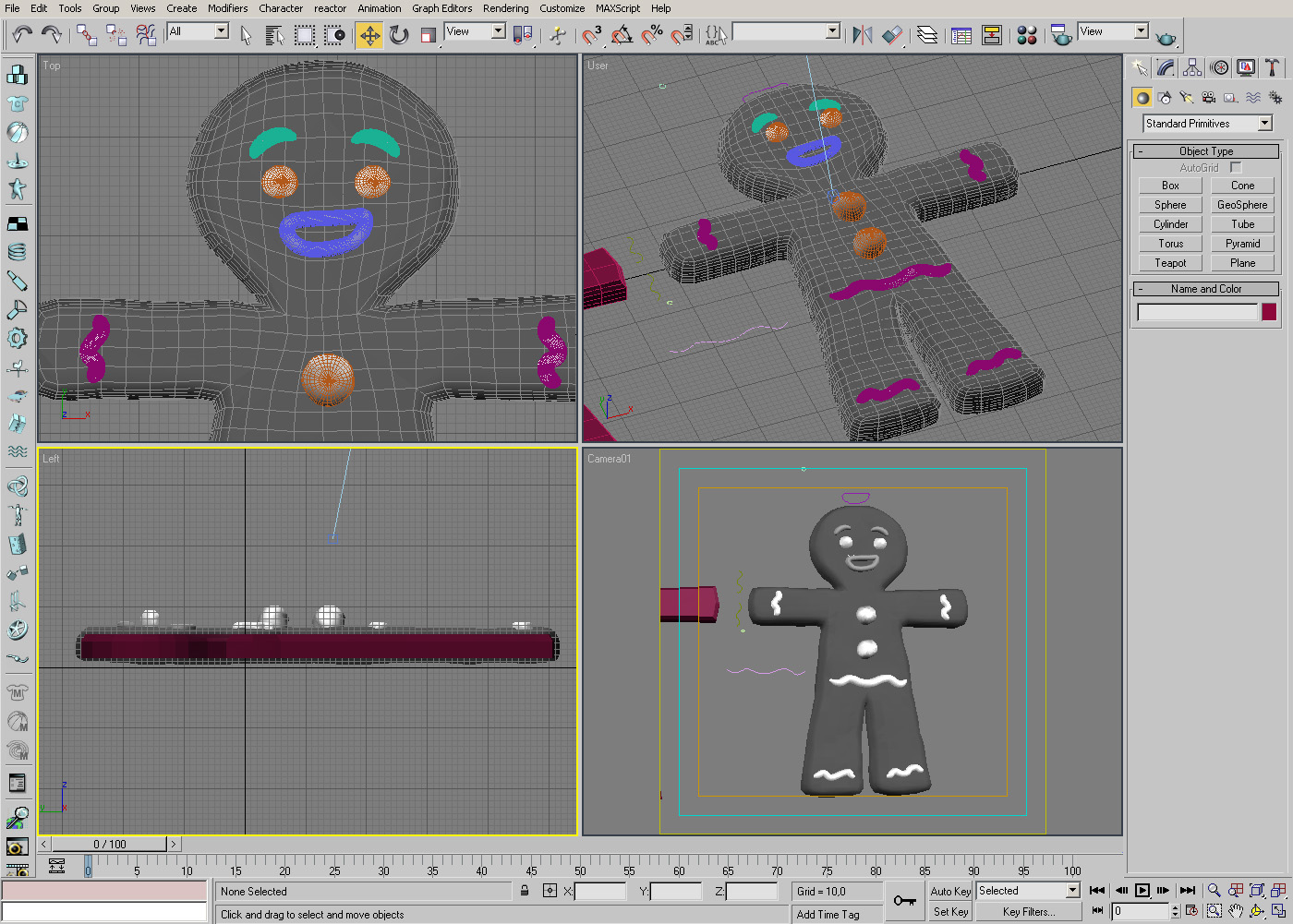Open the Rendering menu
The height and width of the screenshot is (924, 1293).
[506, 8]
